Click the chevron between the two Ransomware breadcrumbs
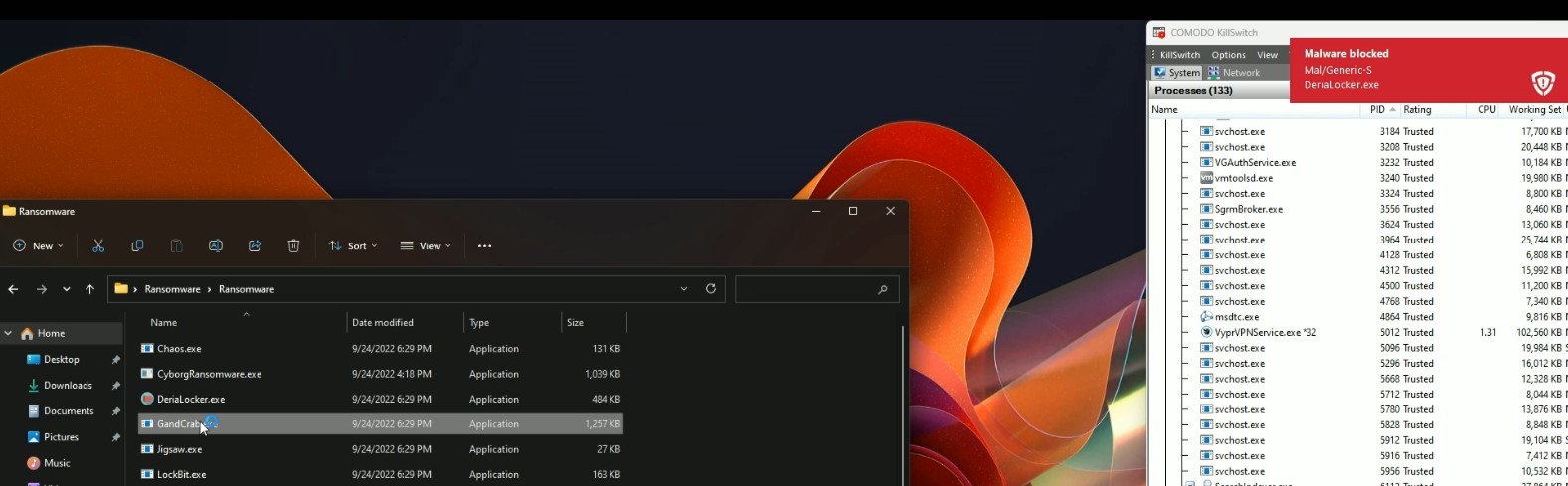The width and height of the screenshot is (1568, 486). point(210,289)
